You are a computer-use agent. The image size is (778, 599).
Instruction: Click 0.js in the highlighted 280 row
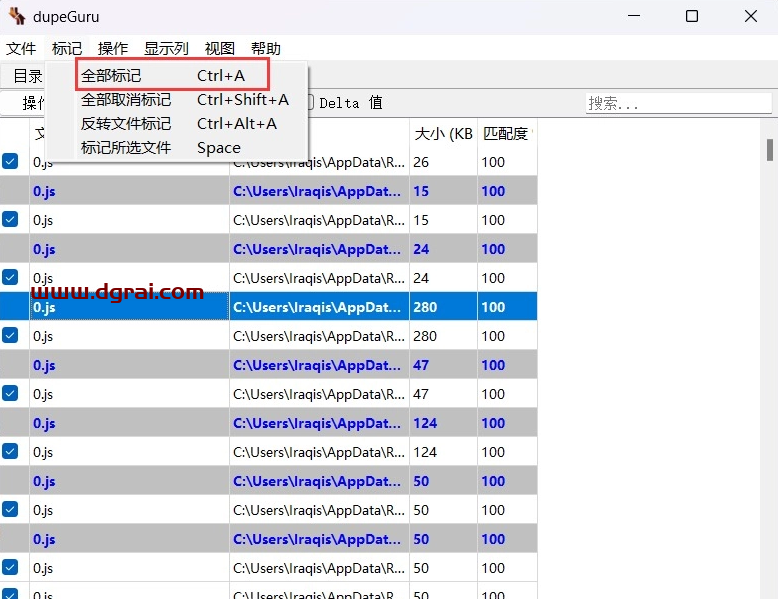click(x=44, y=307)
